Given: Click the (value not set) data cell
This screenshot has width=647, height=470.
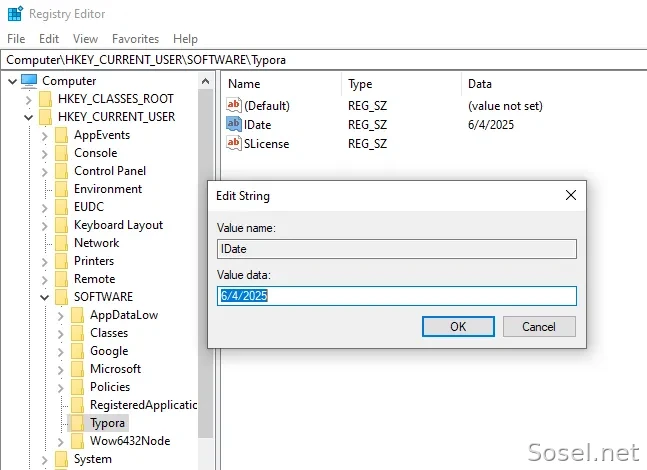Looking at the screenshot, I should pos(505,106).
